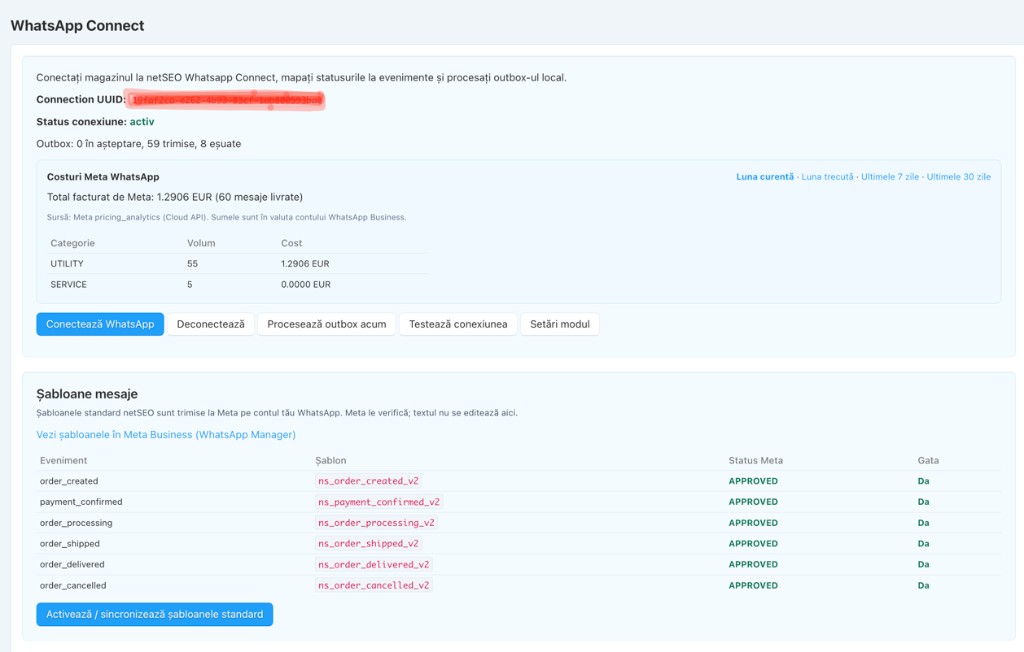Click the order_shipped event cell
The height and width of the screenshot is (652, 1024).
[69, 544]
